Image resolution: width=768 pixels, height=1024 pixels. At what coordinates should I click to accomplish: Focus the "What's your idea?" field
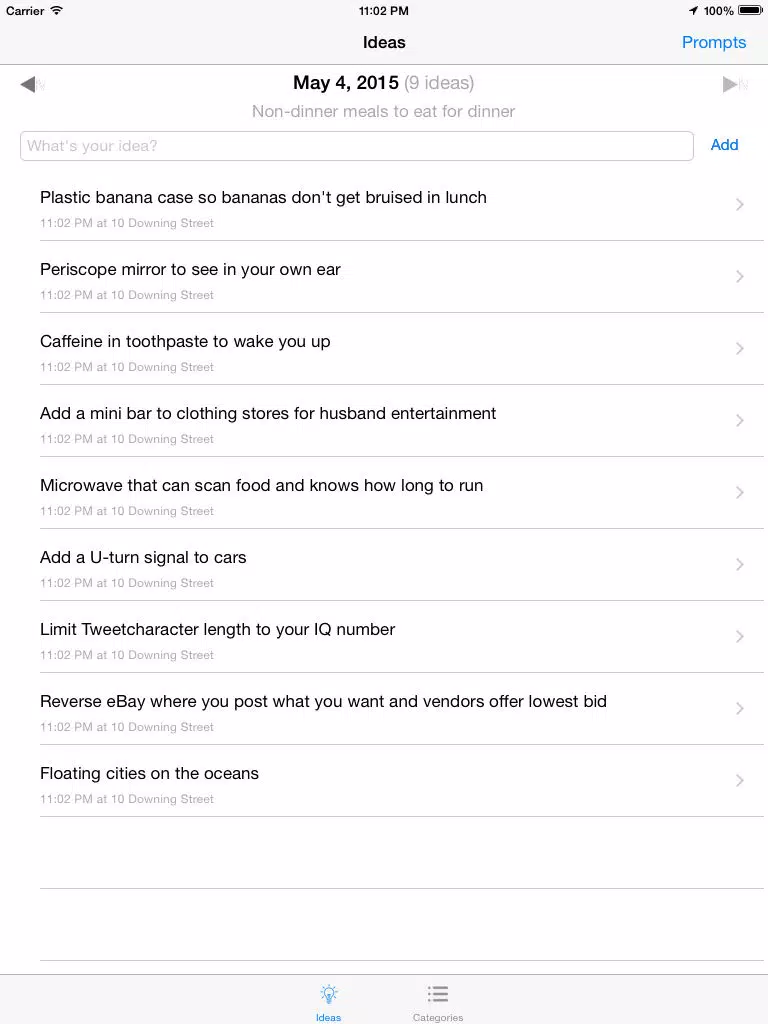pyautogui.click(x=357, y=146)
